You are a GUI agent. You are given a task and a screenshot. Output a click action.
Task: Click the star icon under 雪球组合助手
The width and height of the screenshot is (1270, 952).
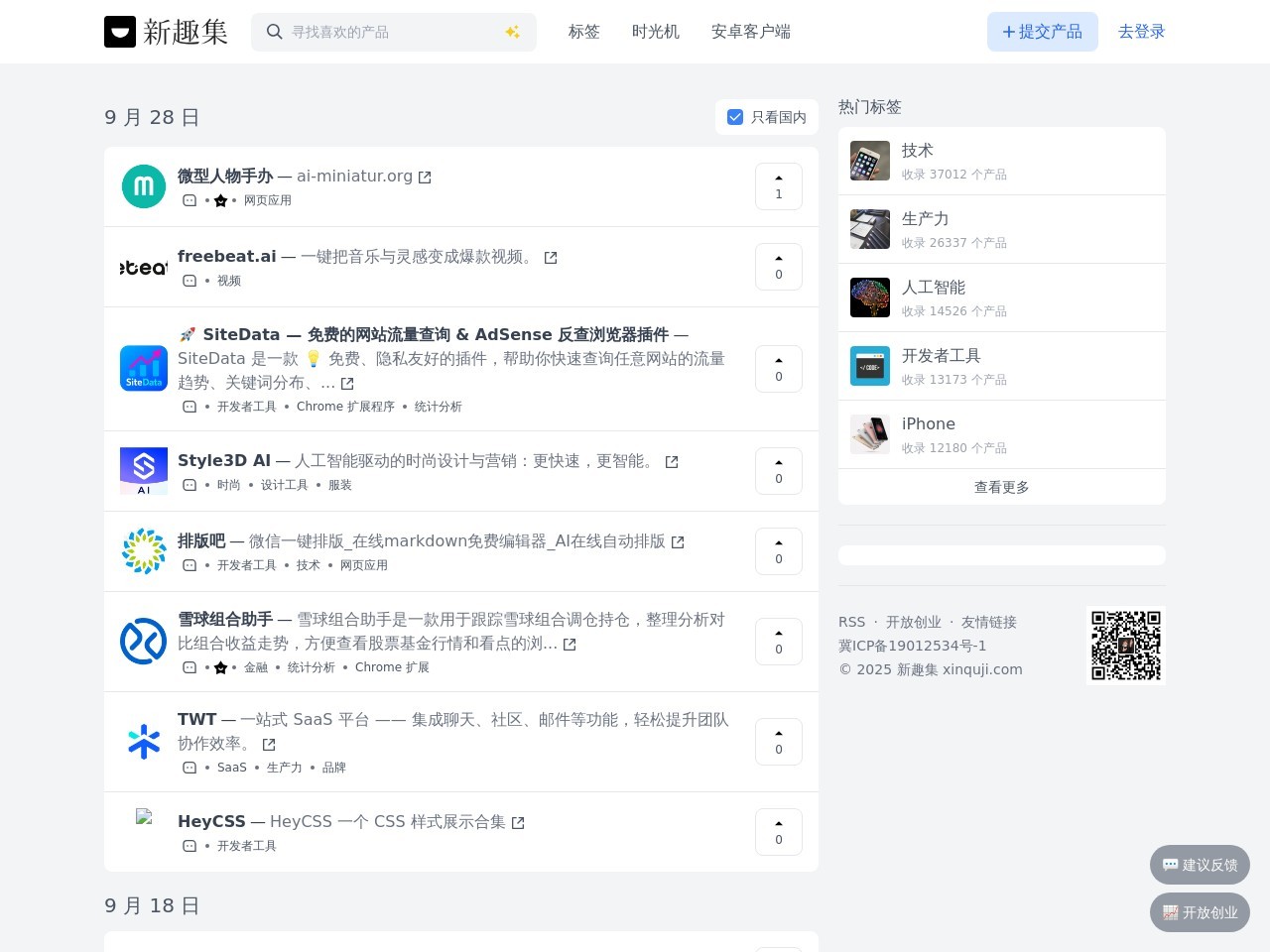coord(220,668)
